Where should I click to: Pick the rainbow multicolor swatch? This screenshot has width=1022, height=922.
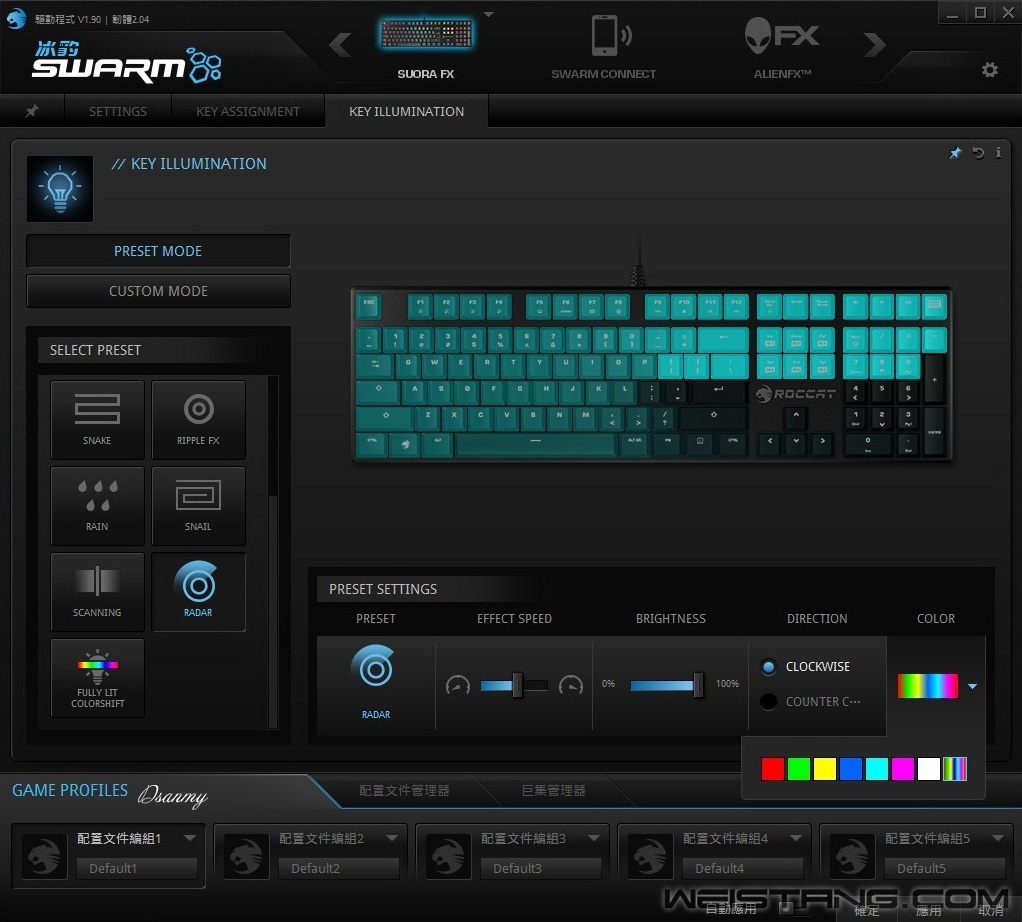pyautogui.click(x=955, y=769)
